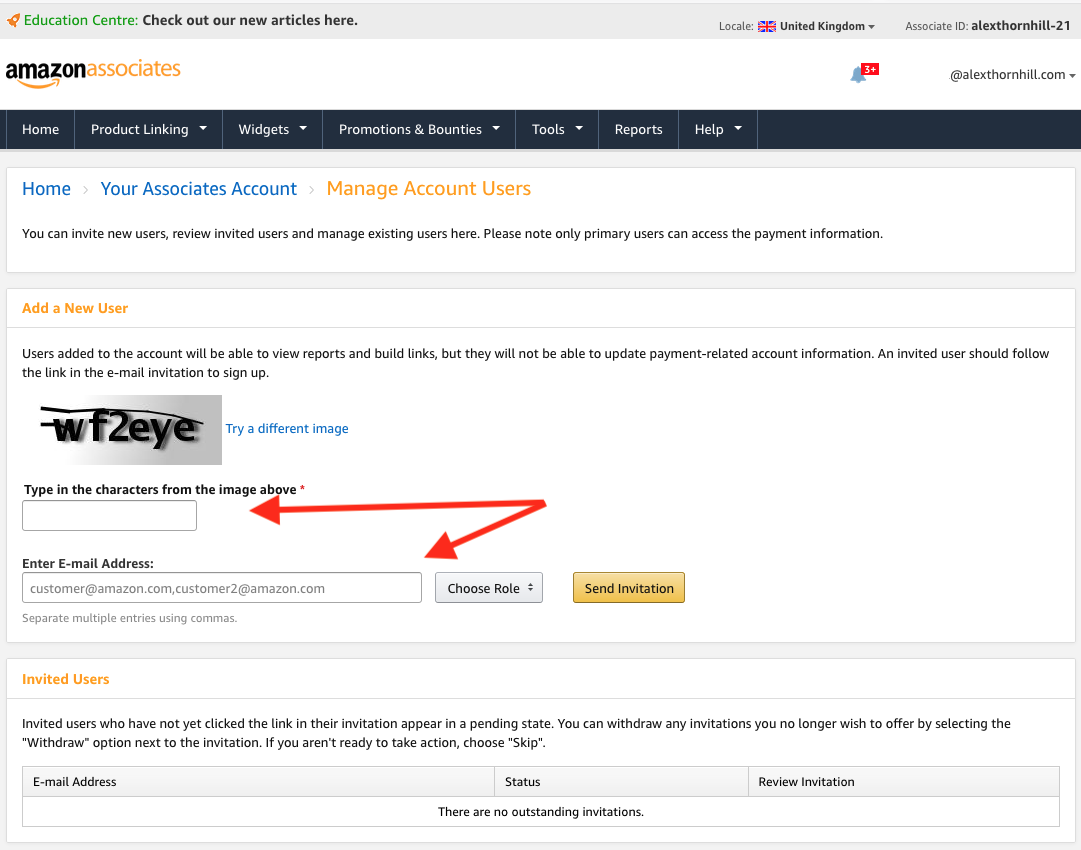Expand the Help menu

pos(718,129)
